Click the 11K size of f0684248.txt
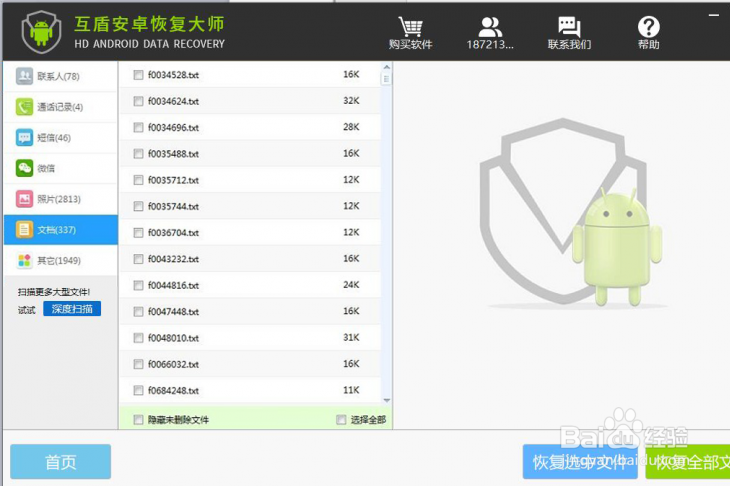Viewport: 730px width, 486px height. [x=351, y=390]
